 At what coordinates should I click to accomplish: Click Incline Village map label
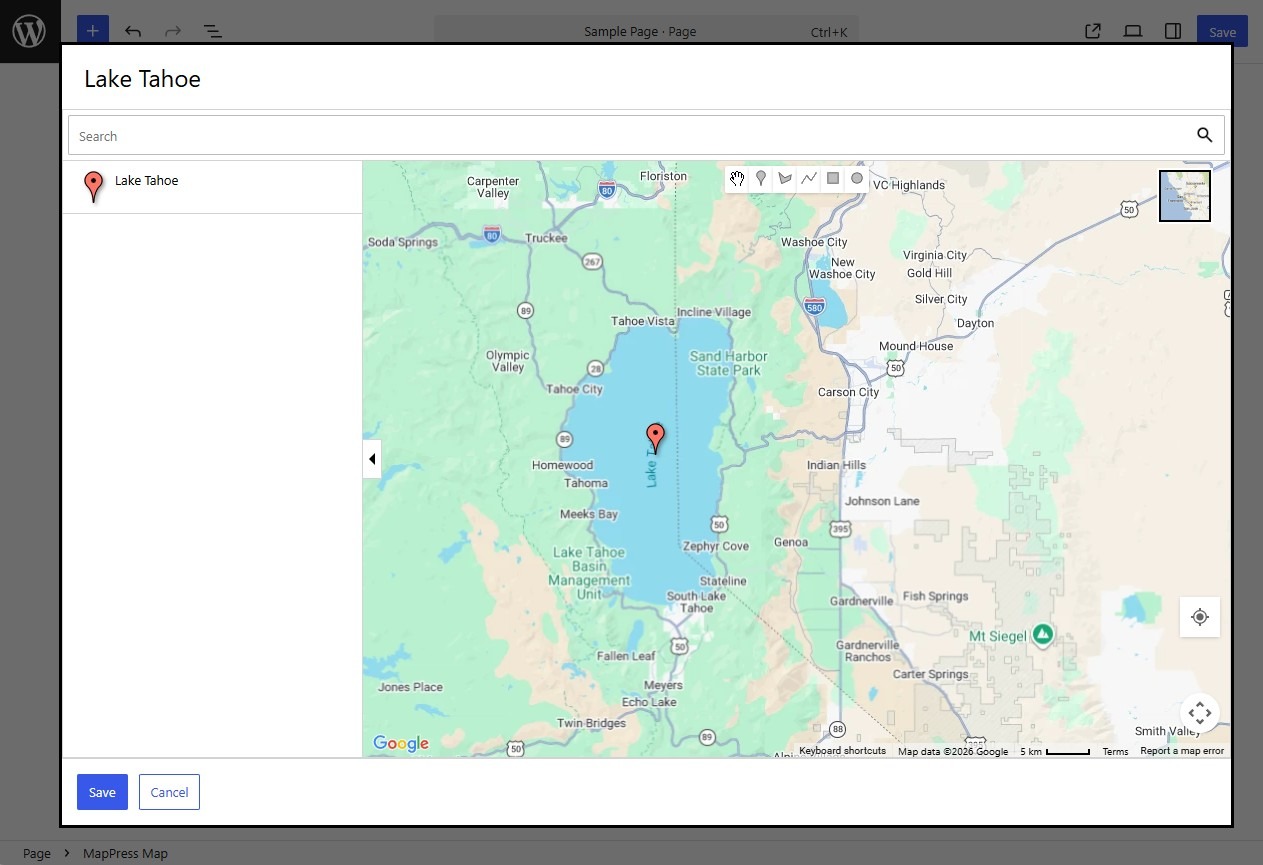[714, 312]
